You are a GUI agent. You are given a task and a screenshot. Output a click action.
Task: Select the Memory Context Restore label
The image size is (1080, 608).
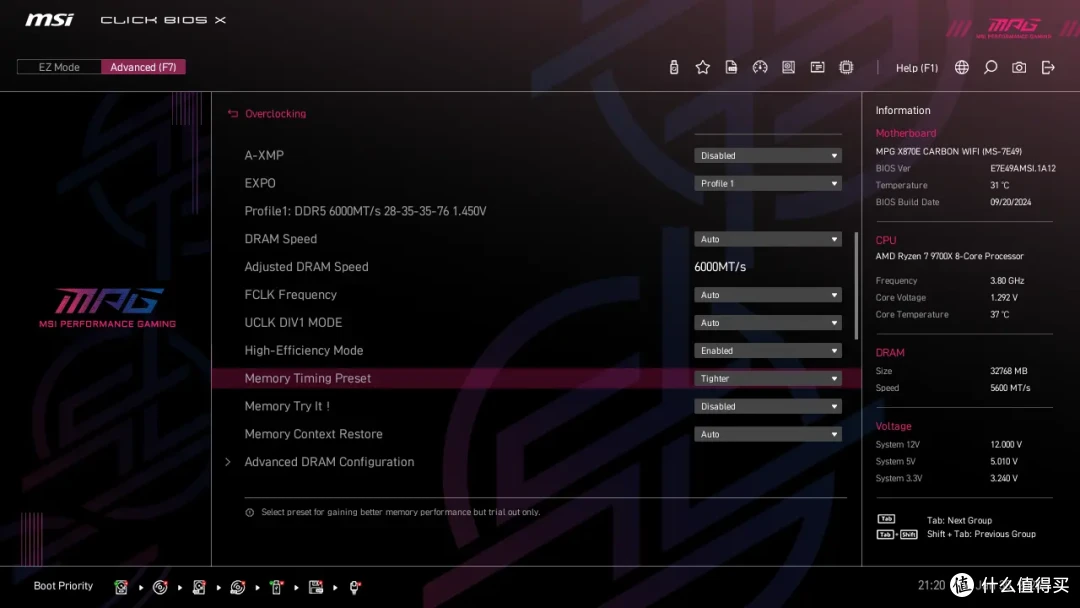(x=313, y=434)
